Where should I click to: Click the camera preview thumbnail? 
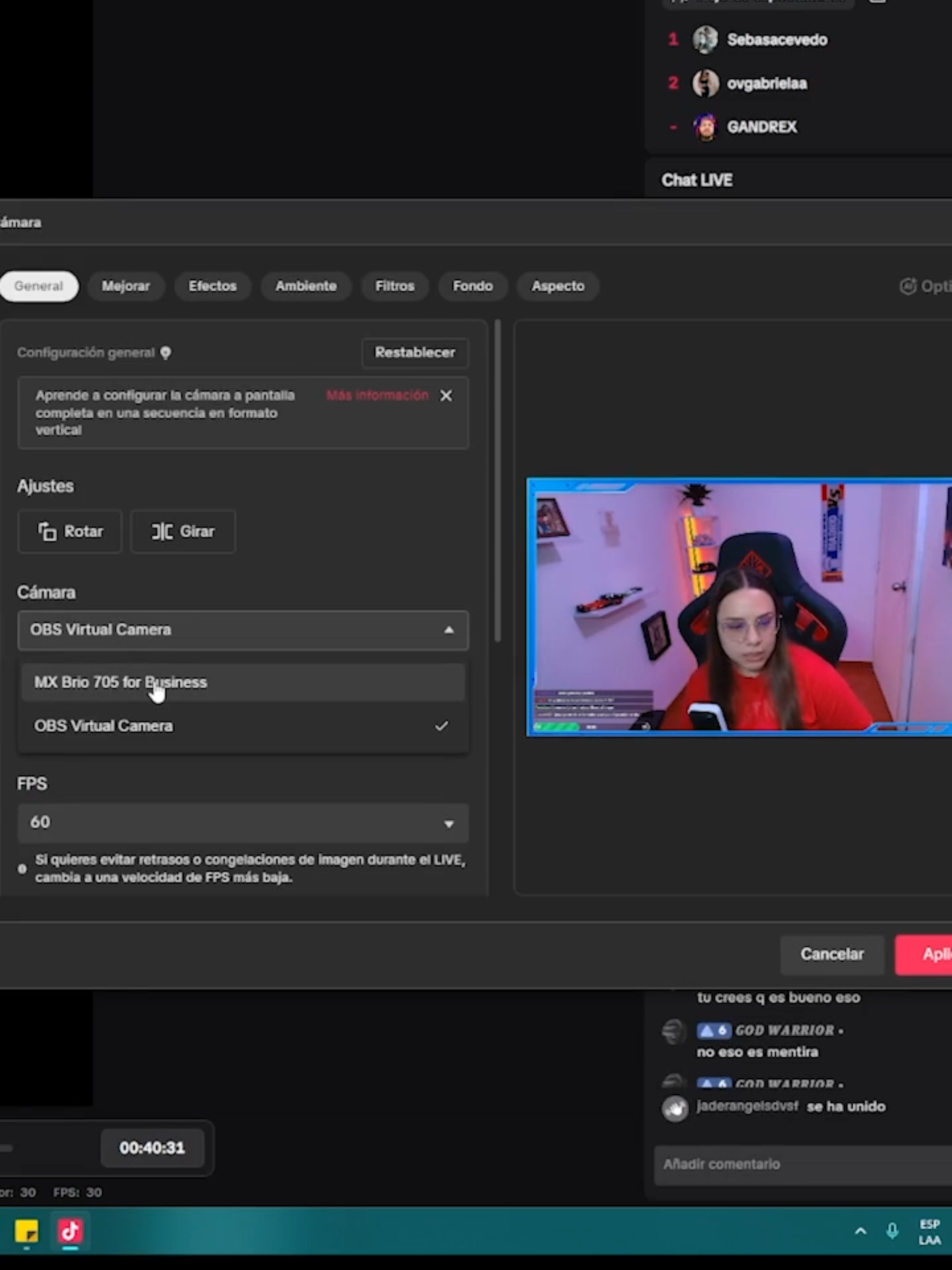tap(739, 607)
